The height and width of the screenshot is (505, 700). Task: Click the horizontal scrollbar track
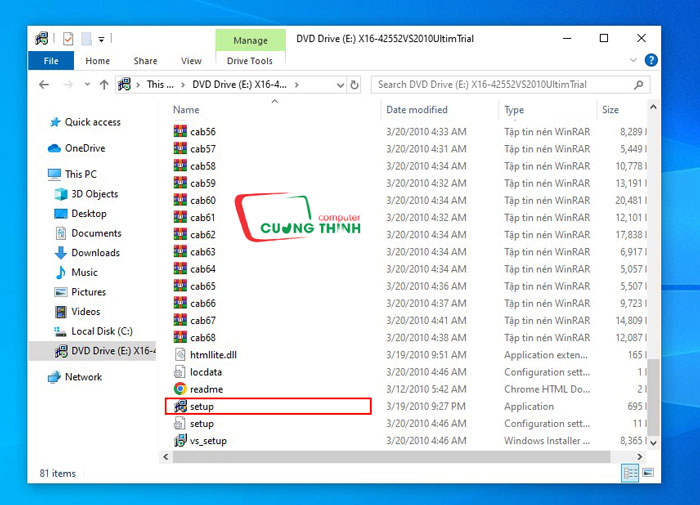click(x=392, y=457)
